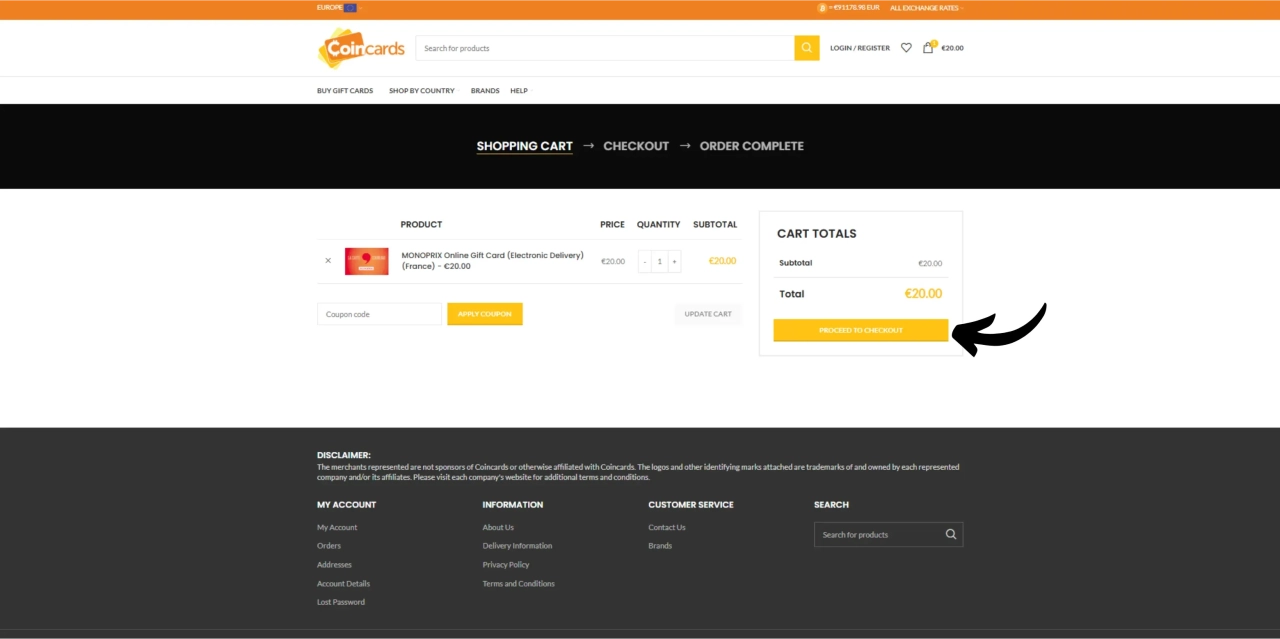Image resolution: width=1280 pixels, height=639 pixels.
Task: Click the MONOPRIX gift card thumbnail
Action: 366,261
